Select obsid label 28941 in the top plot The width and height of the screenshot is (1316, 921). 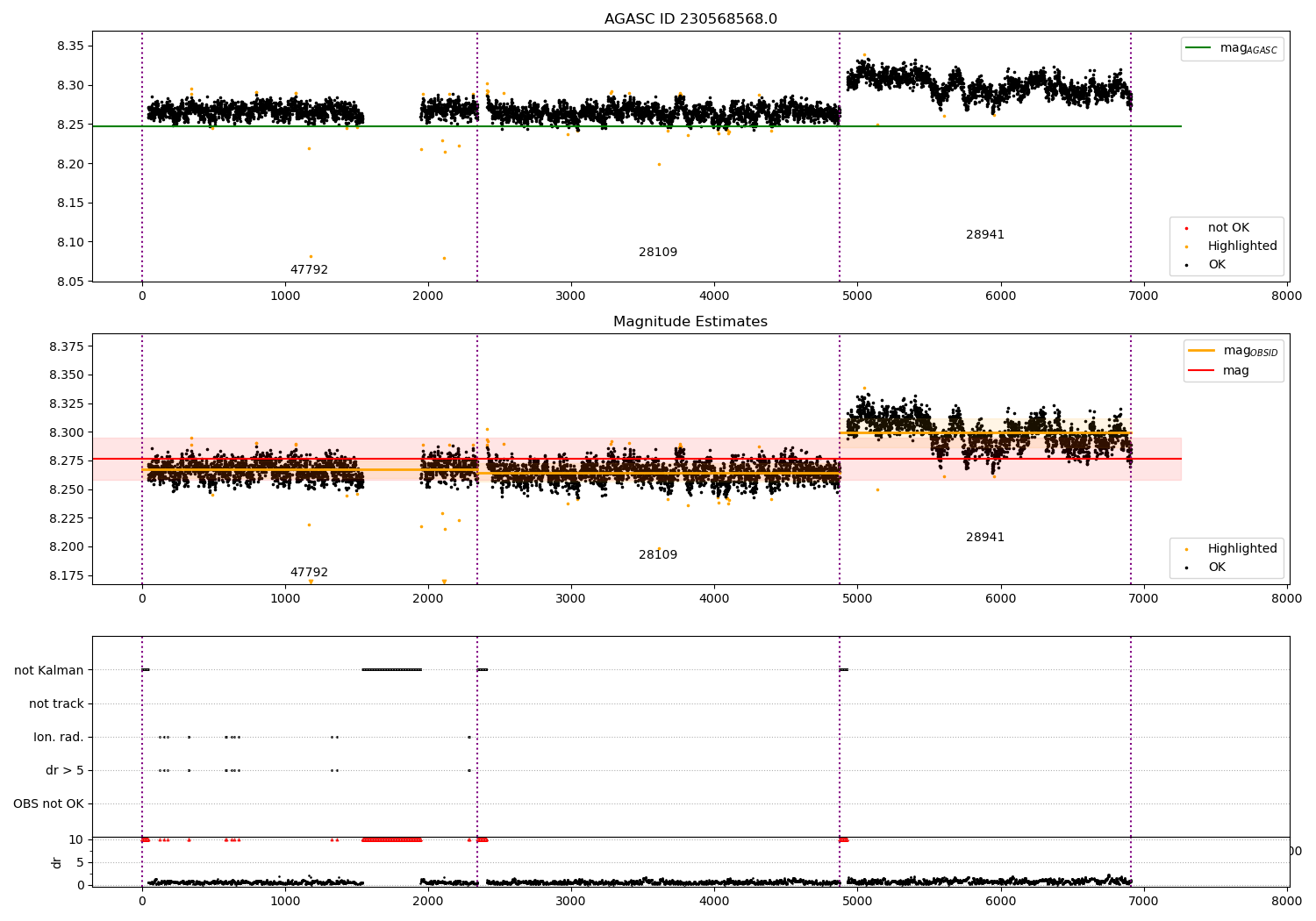click(x=985, y=235)
